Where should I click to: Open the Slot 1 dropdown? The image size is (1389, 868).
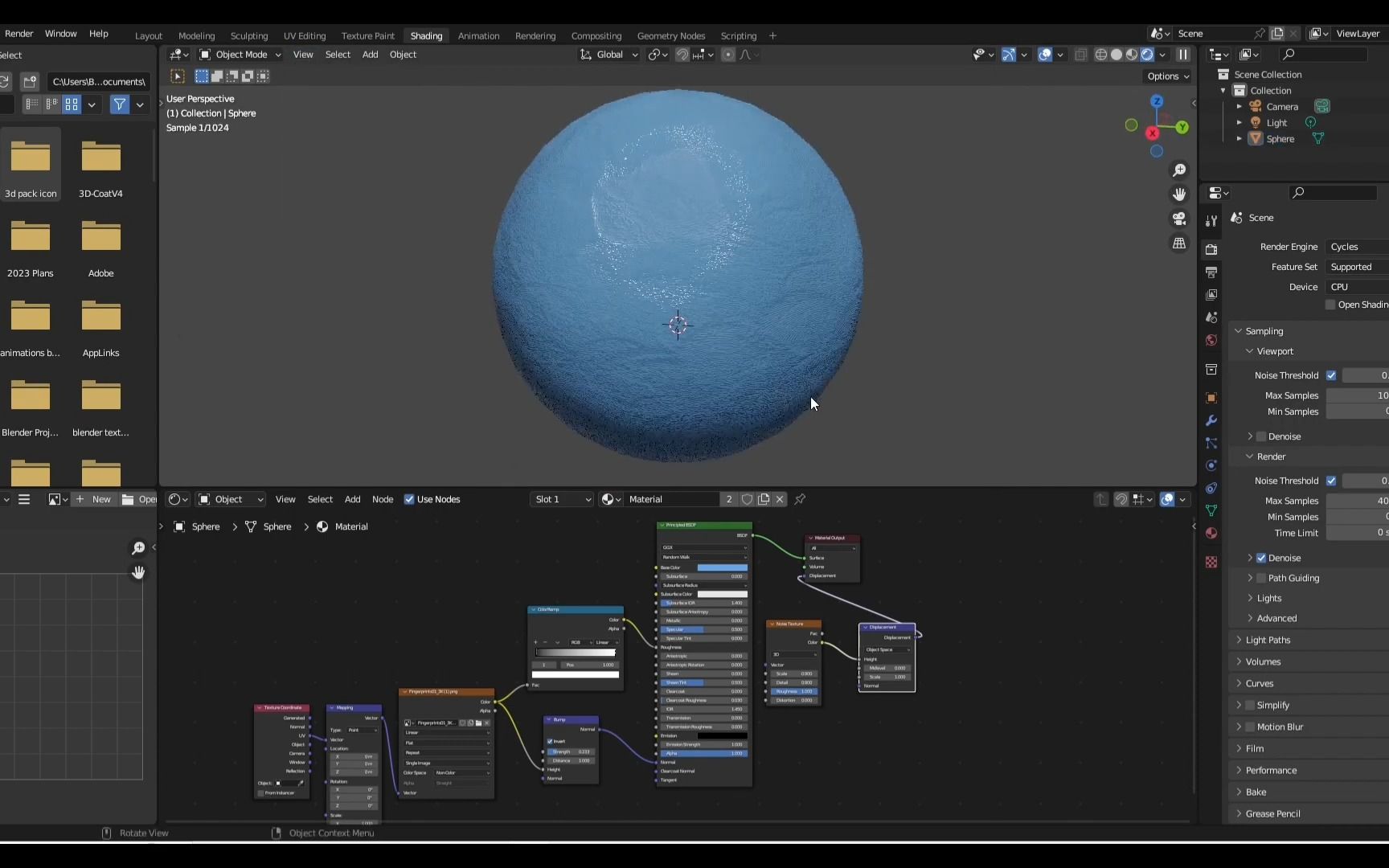(x=561, y=499)
